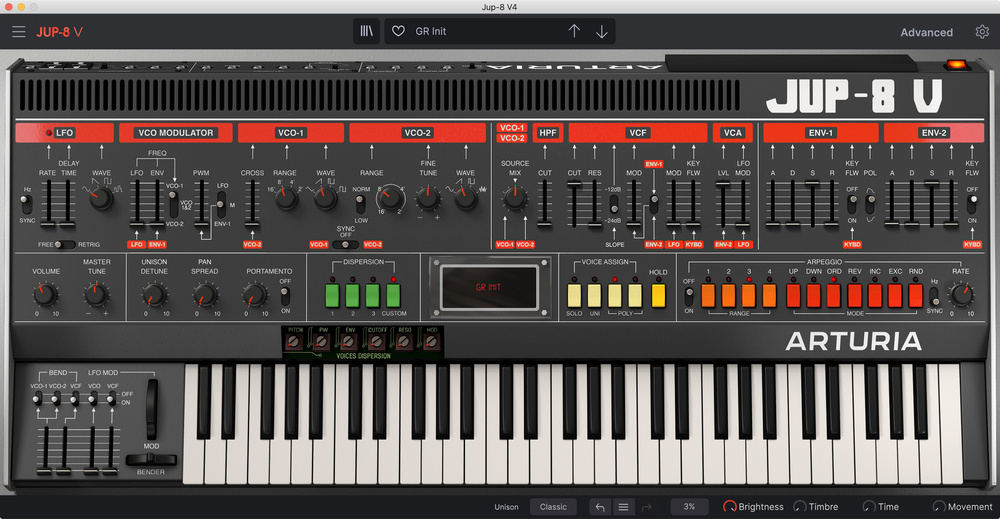Select the ENV-1 section header
The height and width of the screenshot is (519, 1000).
coord(820,133)
